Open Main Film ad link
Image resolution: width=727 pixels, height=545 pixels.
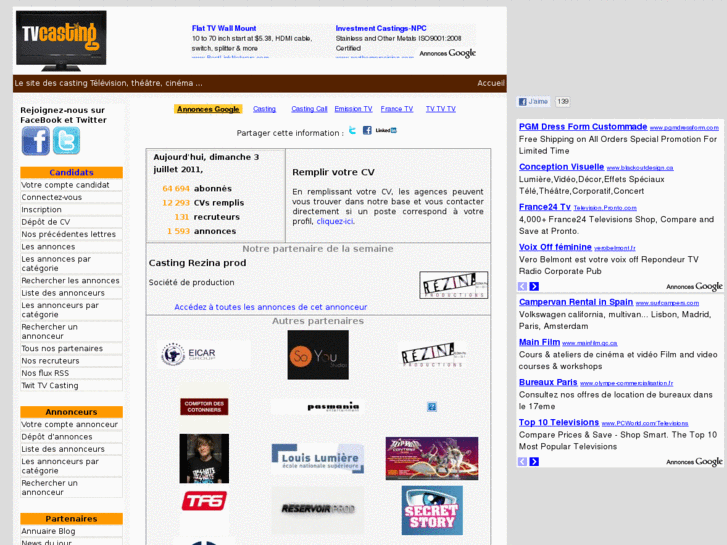(x=539, y=342)
